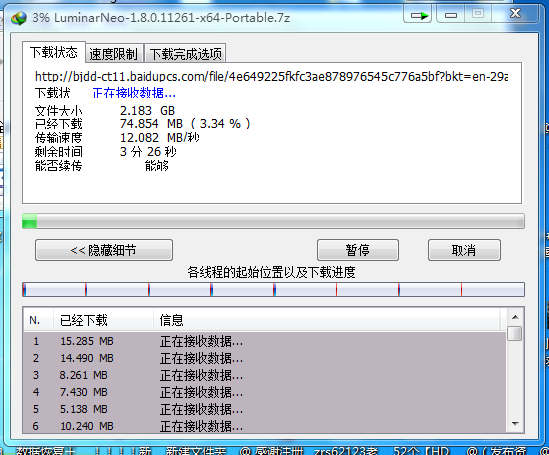Select thread row 6 with 10.240 MB

265,426
